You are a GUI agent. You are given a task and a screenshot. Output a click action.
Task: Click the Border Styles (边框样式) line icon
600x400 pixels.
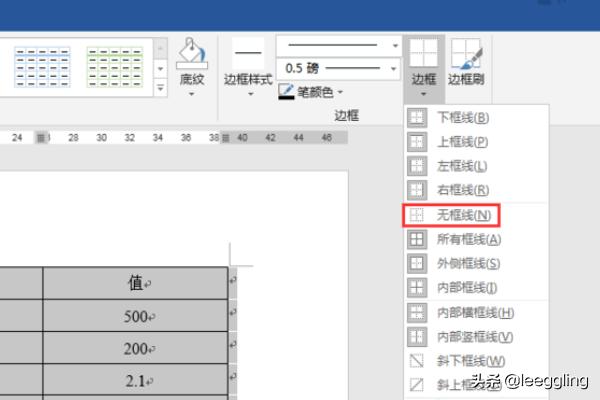pyautogui.click(x=248, y=53)
